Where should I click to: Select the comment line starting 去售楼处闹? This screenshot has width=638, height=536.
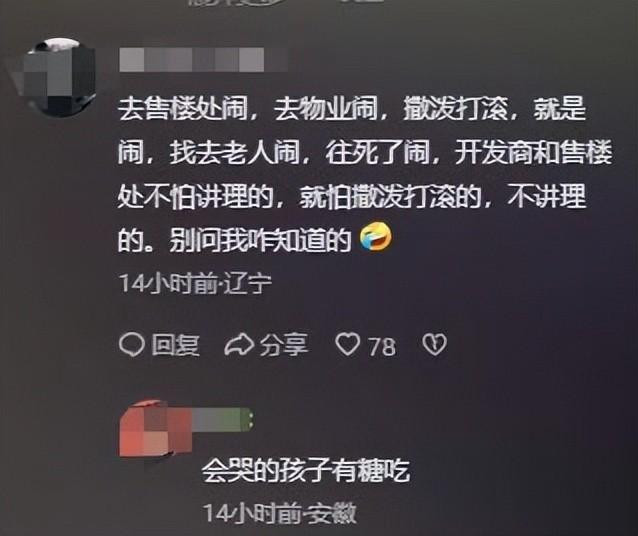[352, 109]
